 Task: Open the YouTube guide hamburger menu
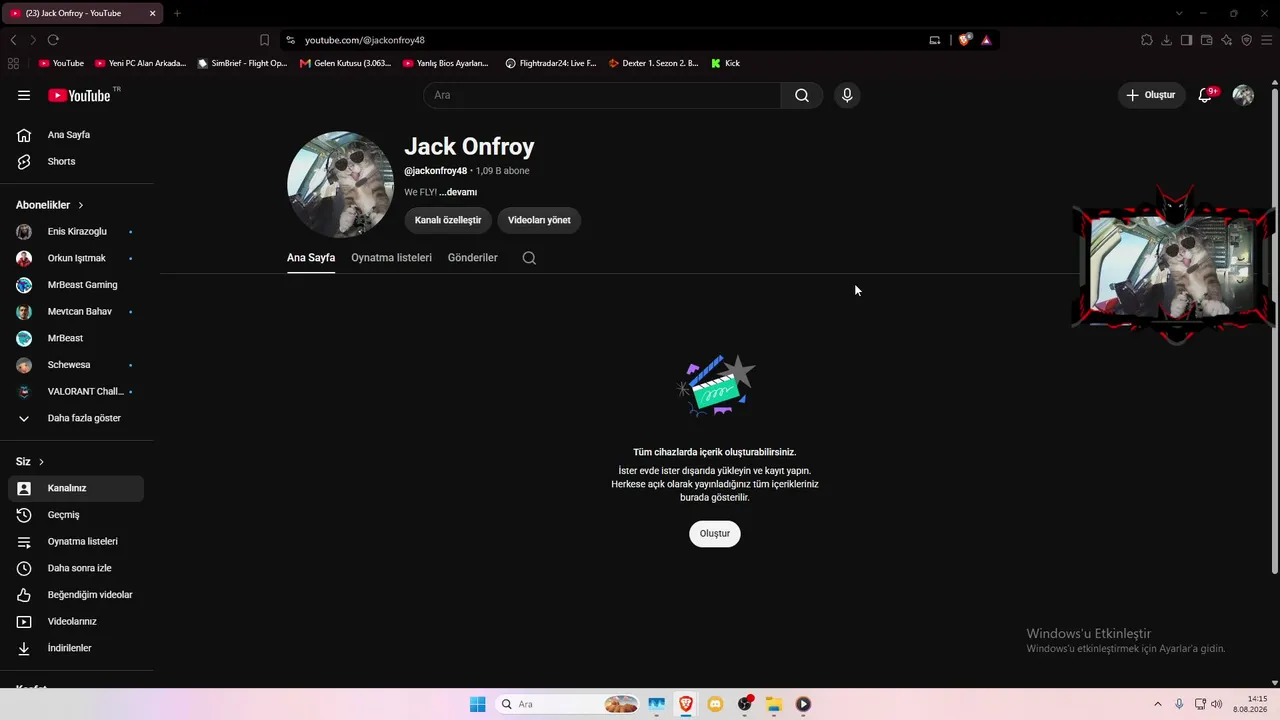(x=24, y=95)
